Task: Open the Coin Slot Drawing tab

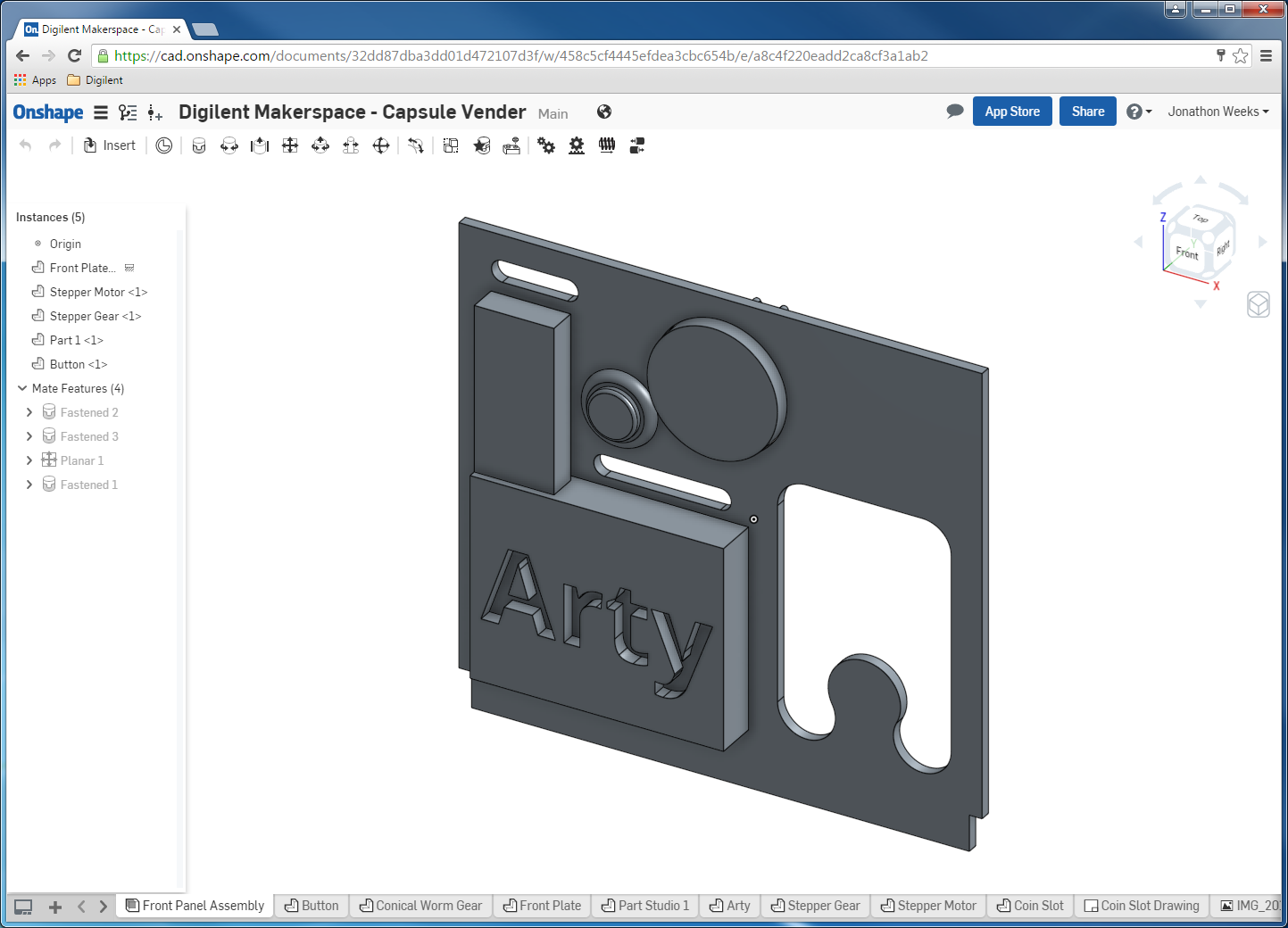Action: pos(1142,906)
